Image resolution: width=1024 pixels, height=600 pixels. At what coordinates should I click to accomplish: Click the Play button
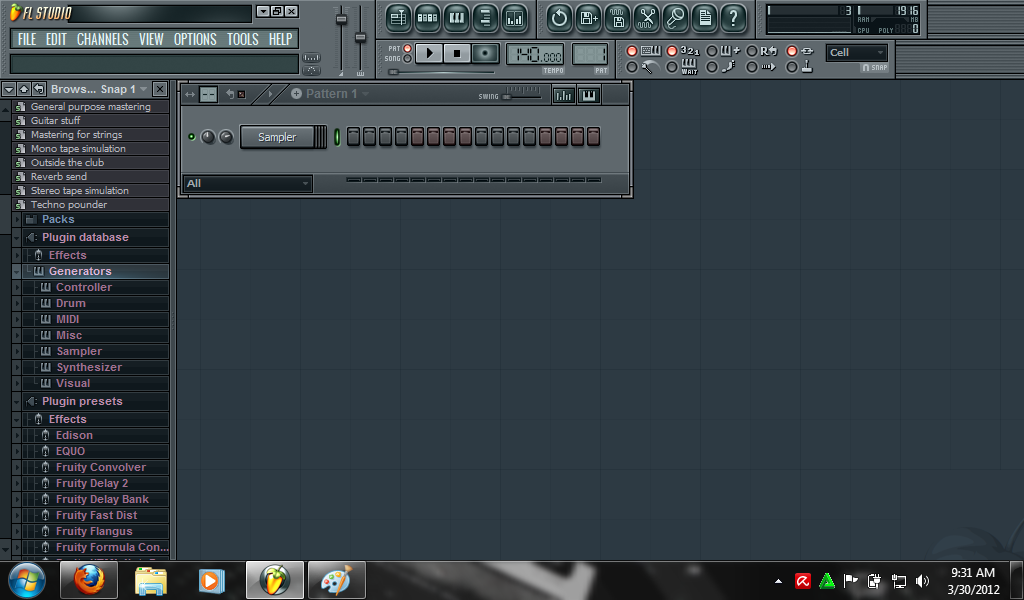[429, 54]
